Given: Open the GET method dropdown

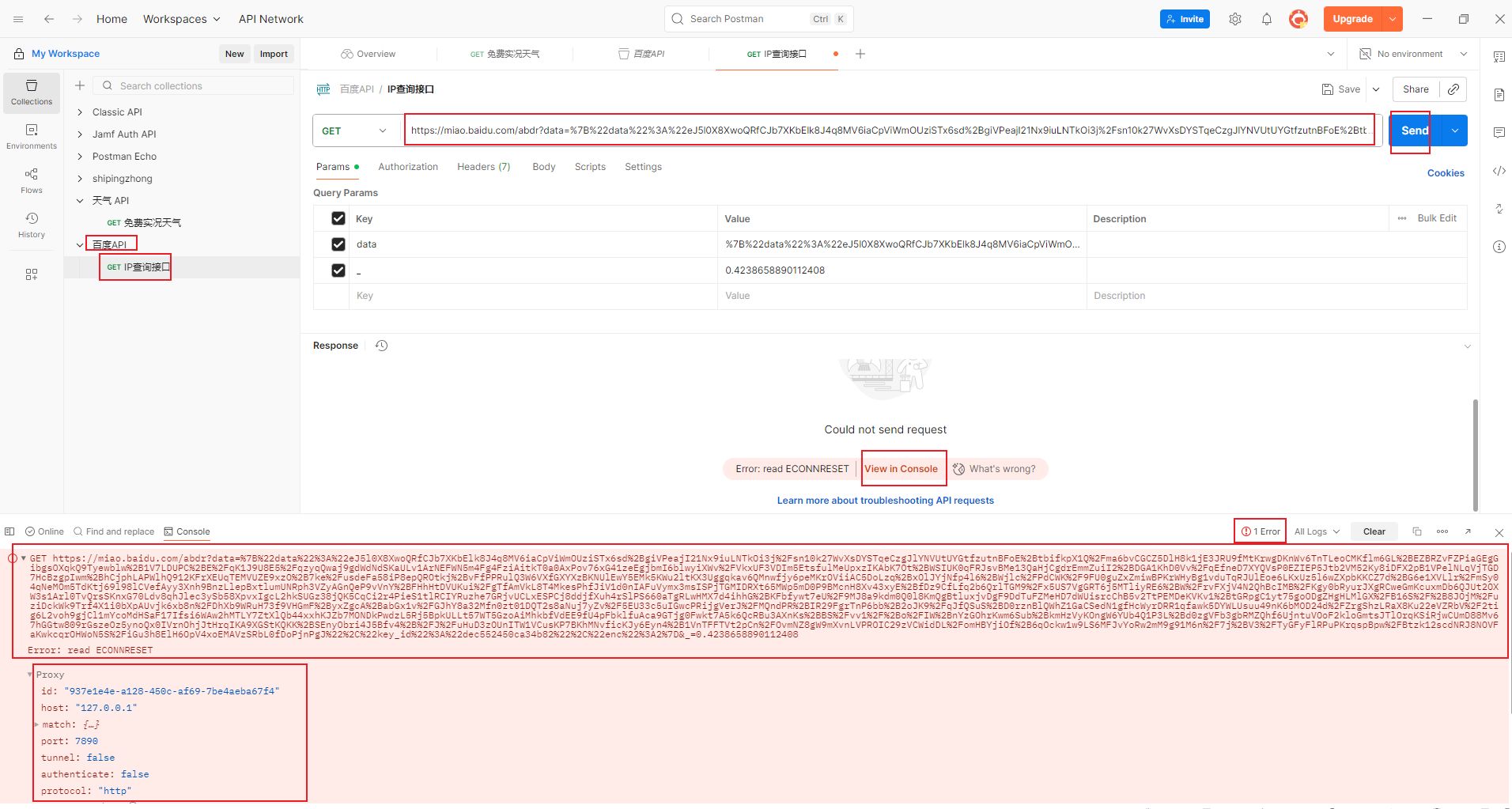Looking at the screenshot, I should point(354,130).
